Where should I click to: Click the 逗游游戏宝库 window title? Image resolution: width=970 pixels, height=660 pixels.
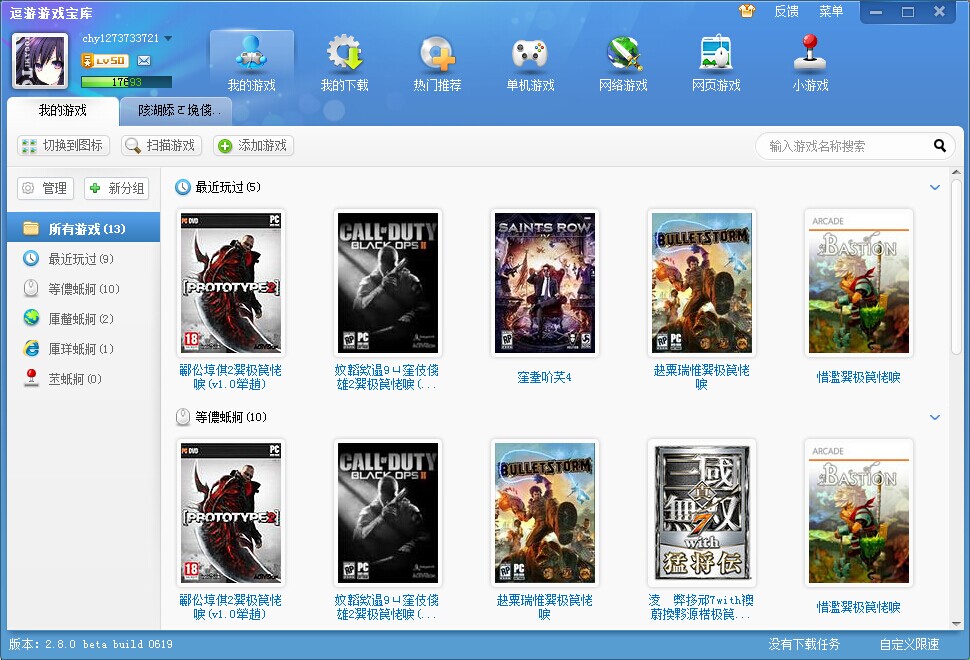coord(51,13)
